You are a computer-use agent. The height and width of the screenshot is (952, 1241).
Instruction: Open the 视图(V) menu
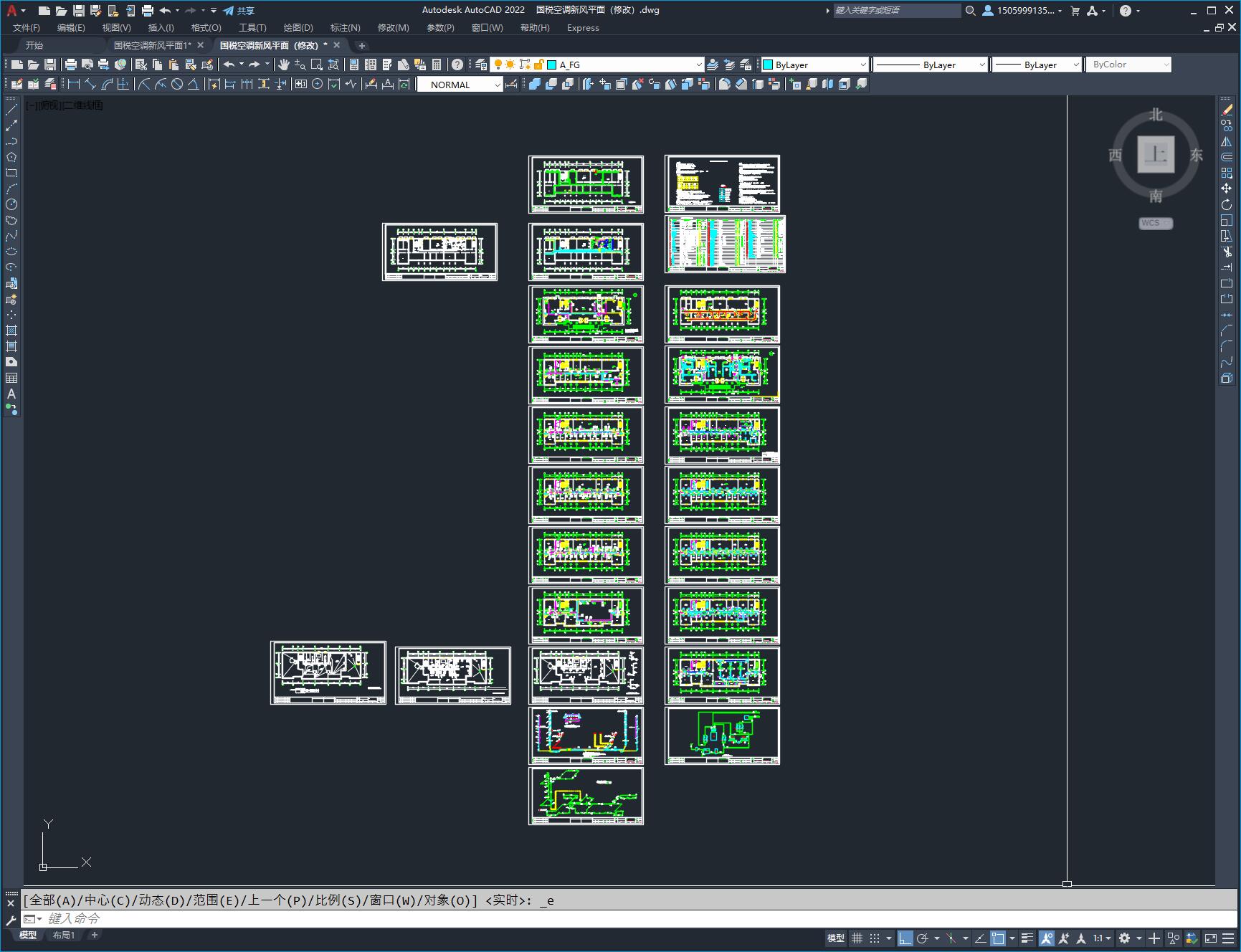click(x=116, y=27)
